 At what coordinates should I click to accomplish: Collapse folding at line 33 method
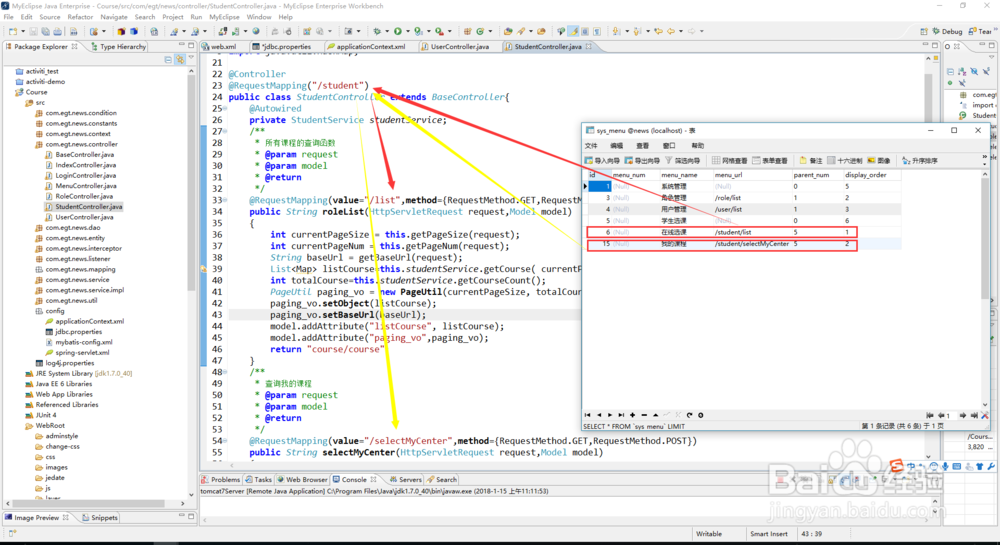click(224, 200)
